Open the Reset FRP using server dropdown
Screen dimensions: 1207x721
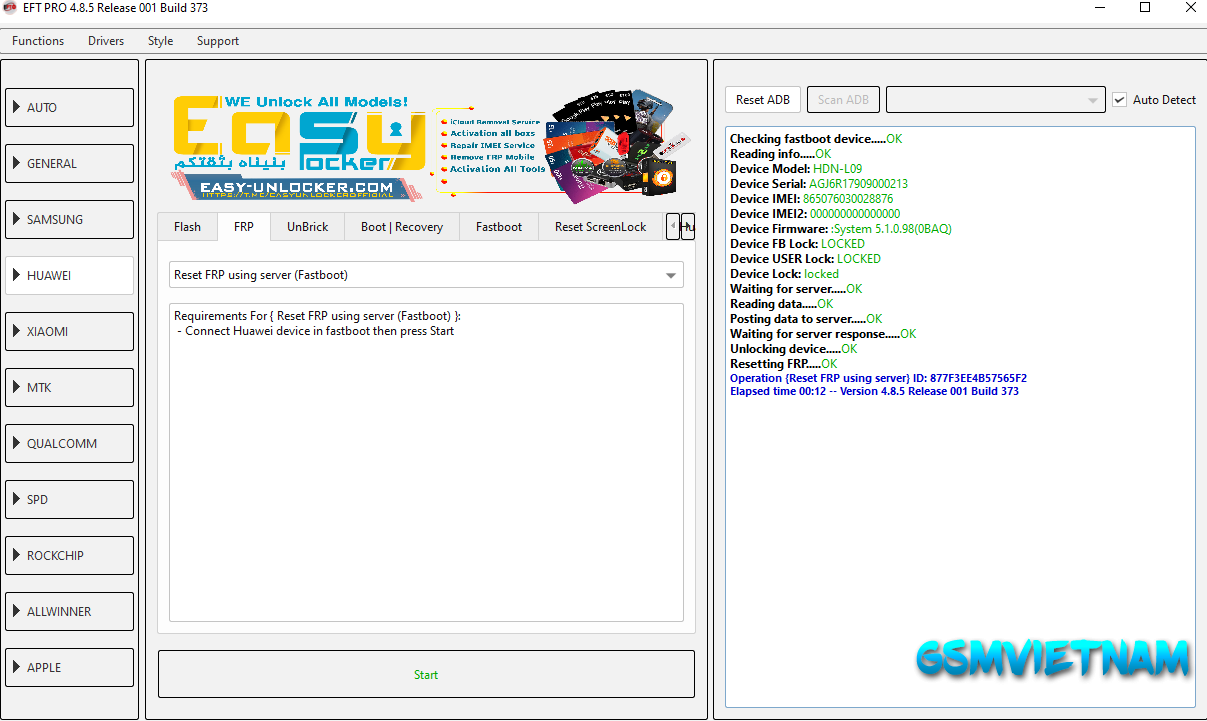(426, 274)
